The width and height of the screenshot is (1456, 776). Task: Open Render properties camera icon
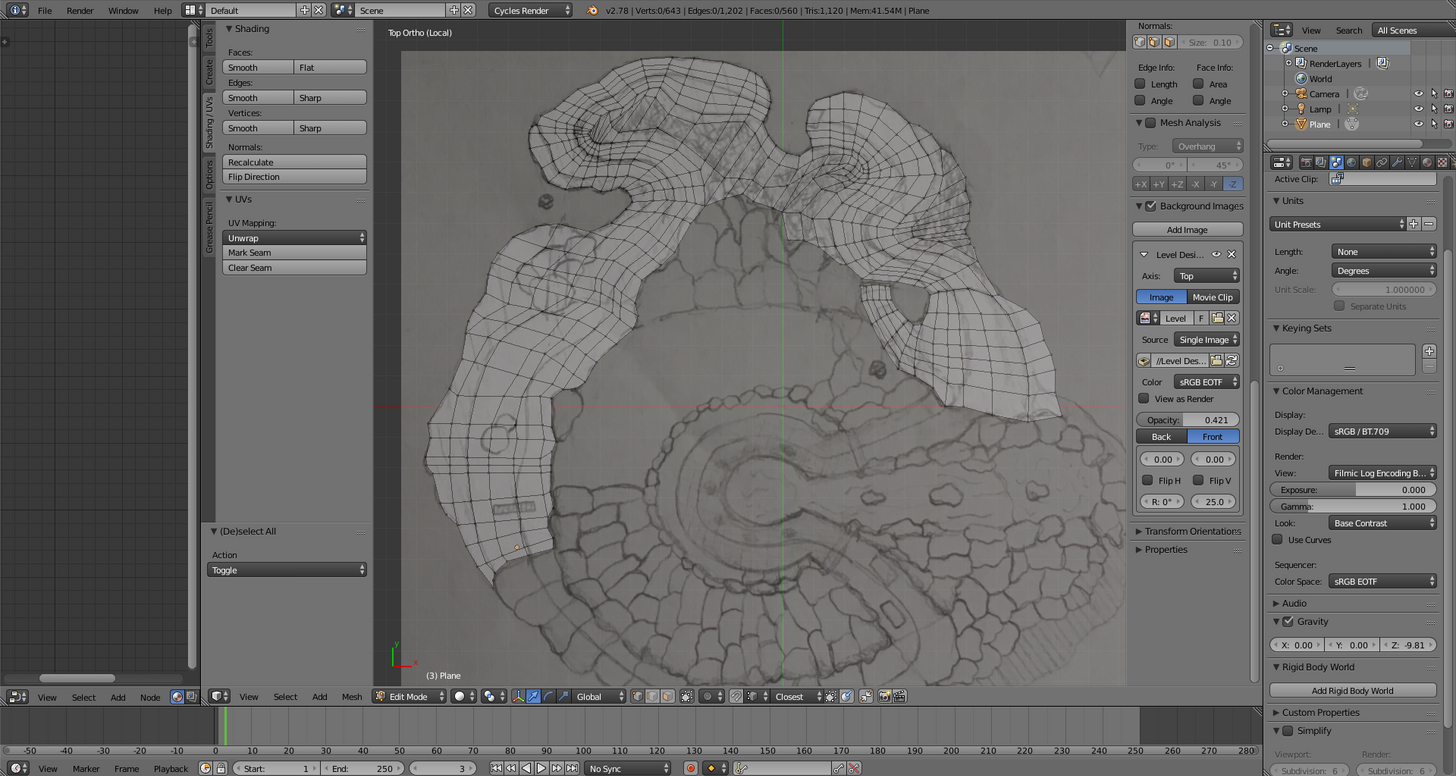(x=1305, y=162)
